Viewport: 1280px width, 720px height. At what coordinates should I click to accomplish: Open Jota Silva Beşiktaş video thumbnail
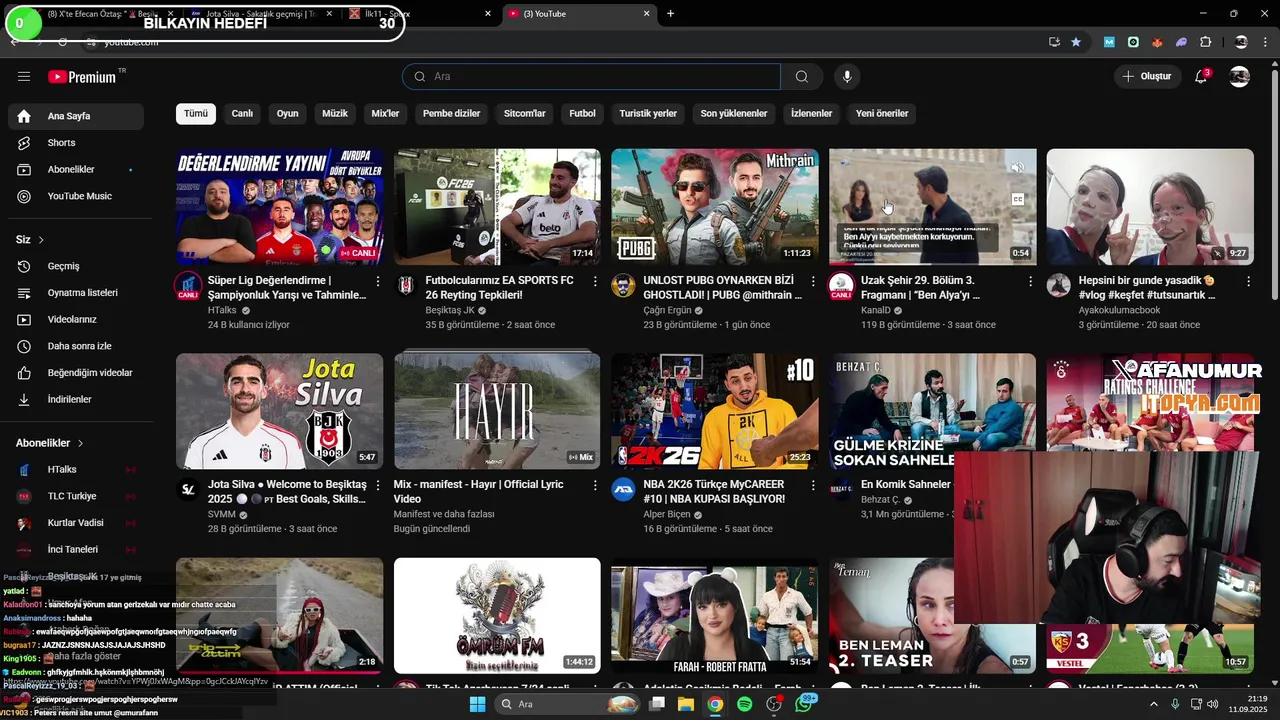point(279,411)
